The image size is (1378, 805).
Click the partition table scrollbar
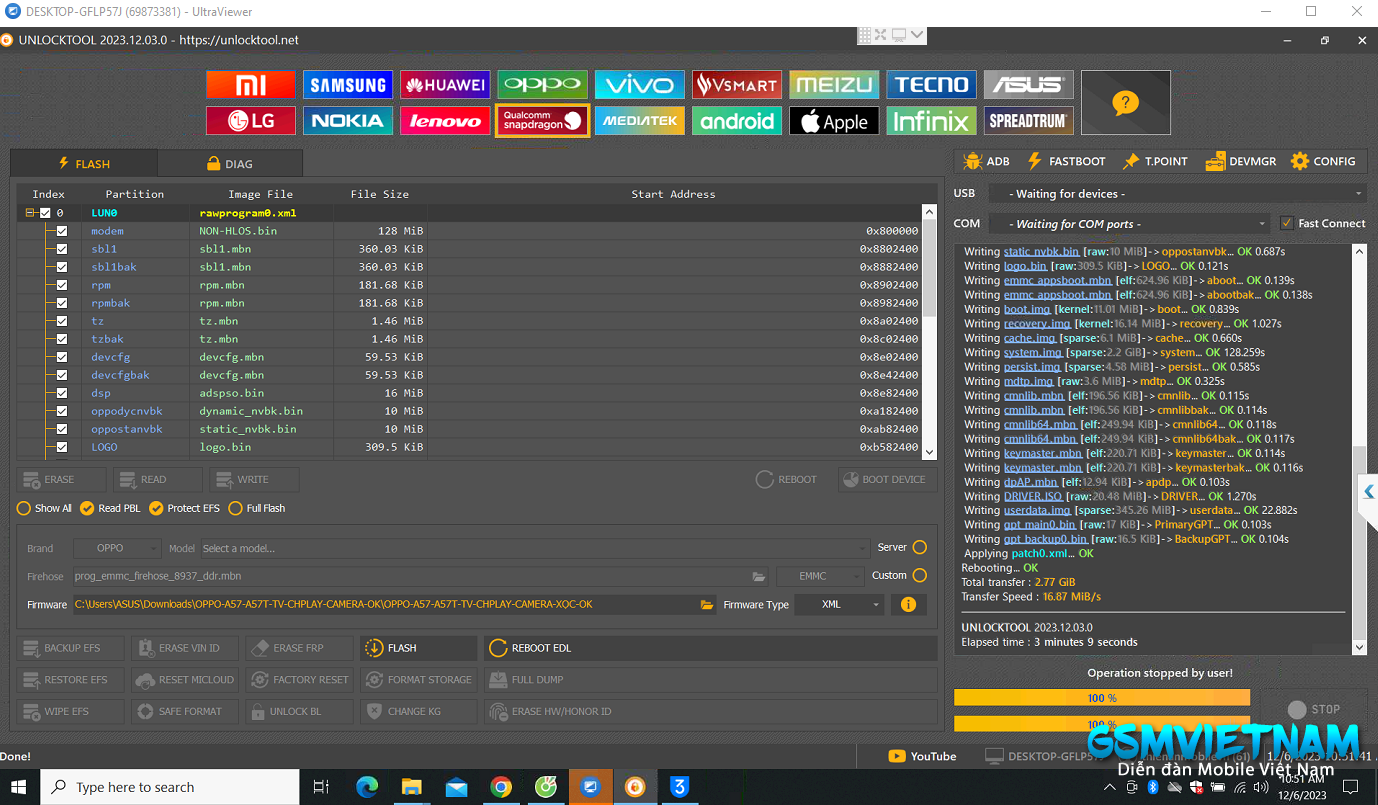(929, 331)
